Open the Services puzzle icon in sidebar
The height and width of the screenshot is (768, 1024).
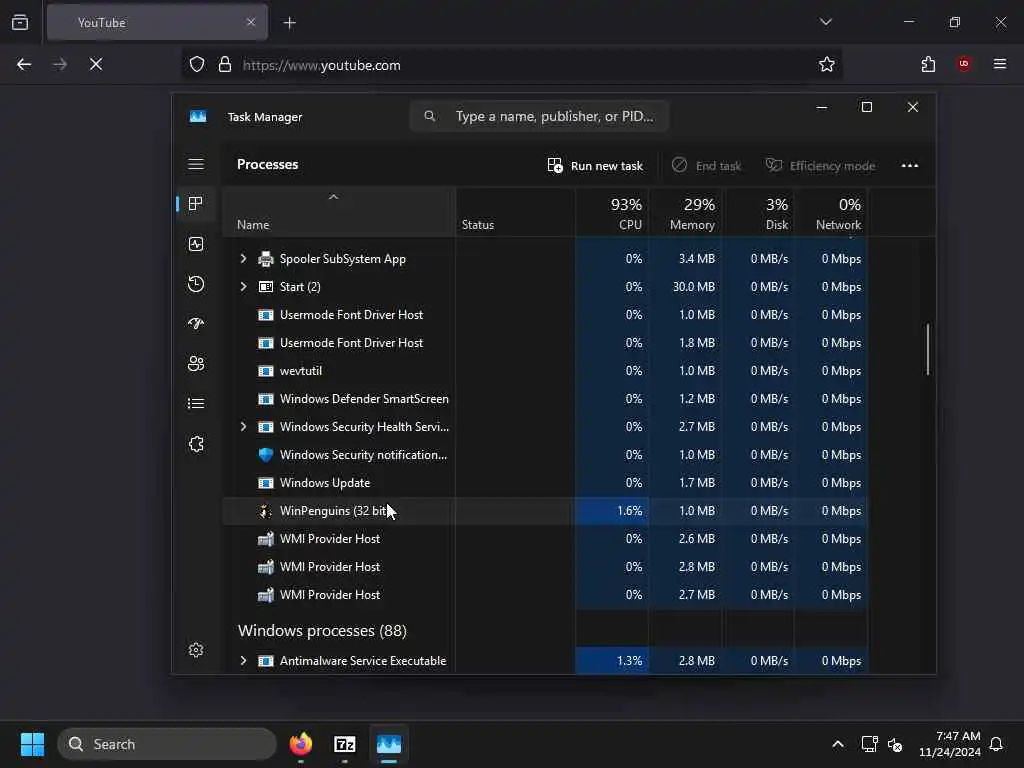(x=196, y=444)
